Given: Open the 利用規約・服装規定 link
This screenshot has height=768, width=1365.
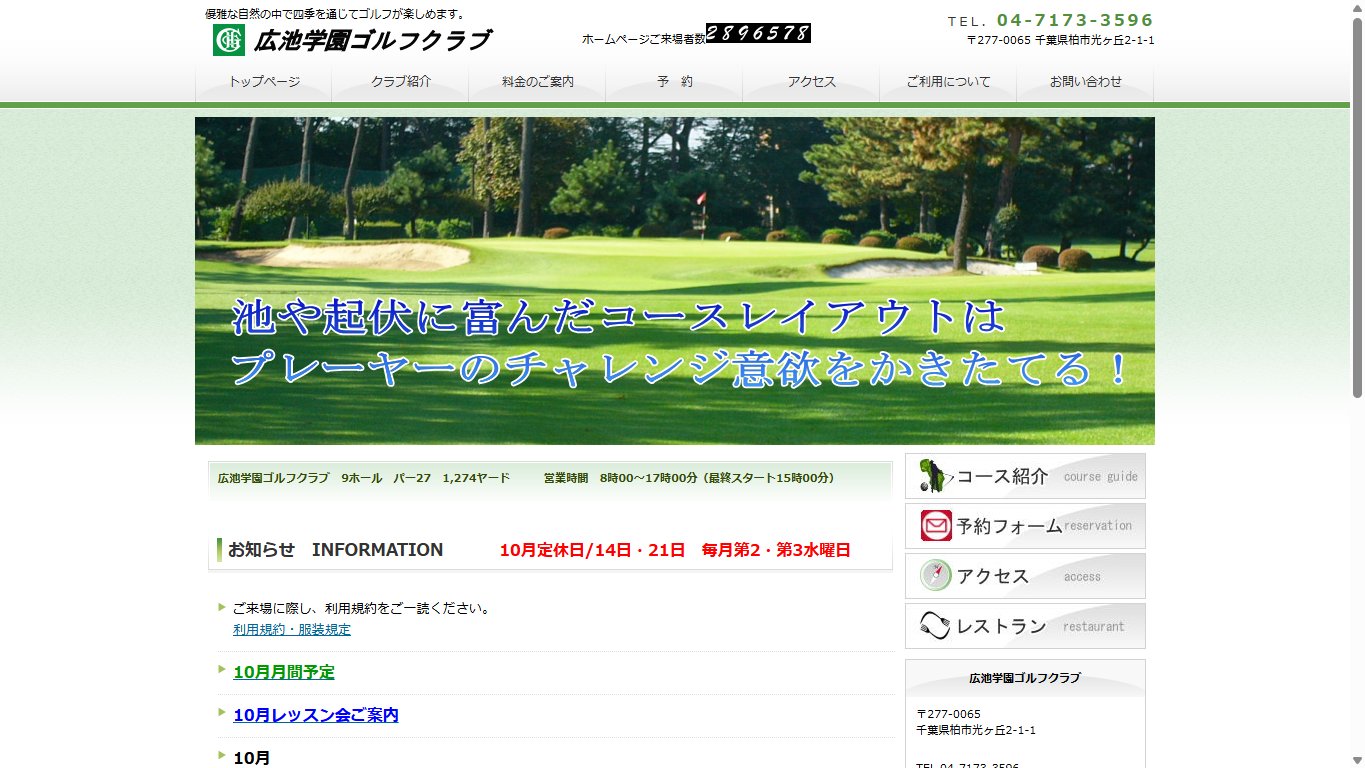Looking at the screenshot, I should click(292, 630).
